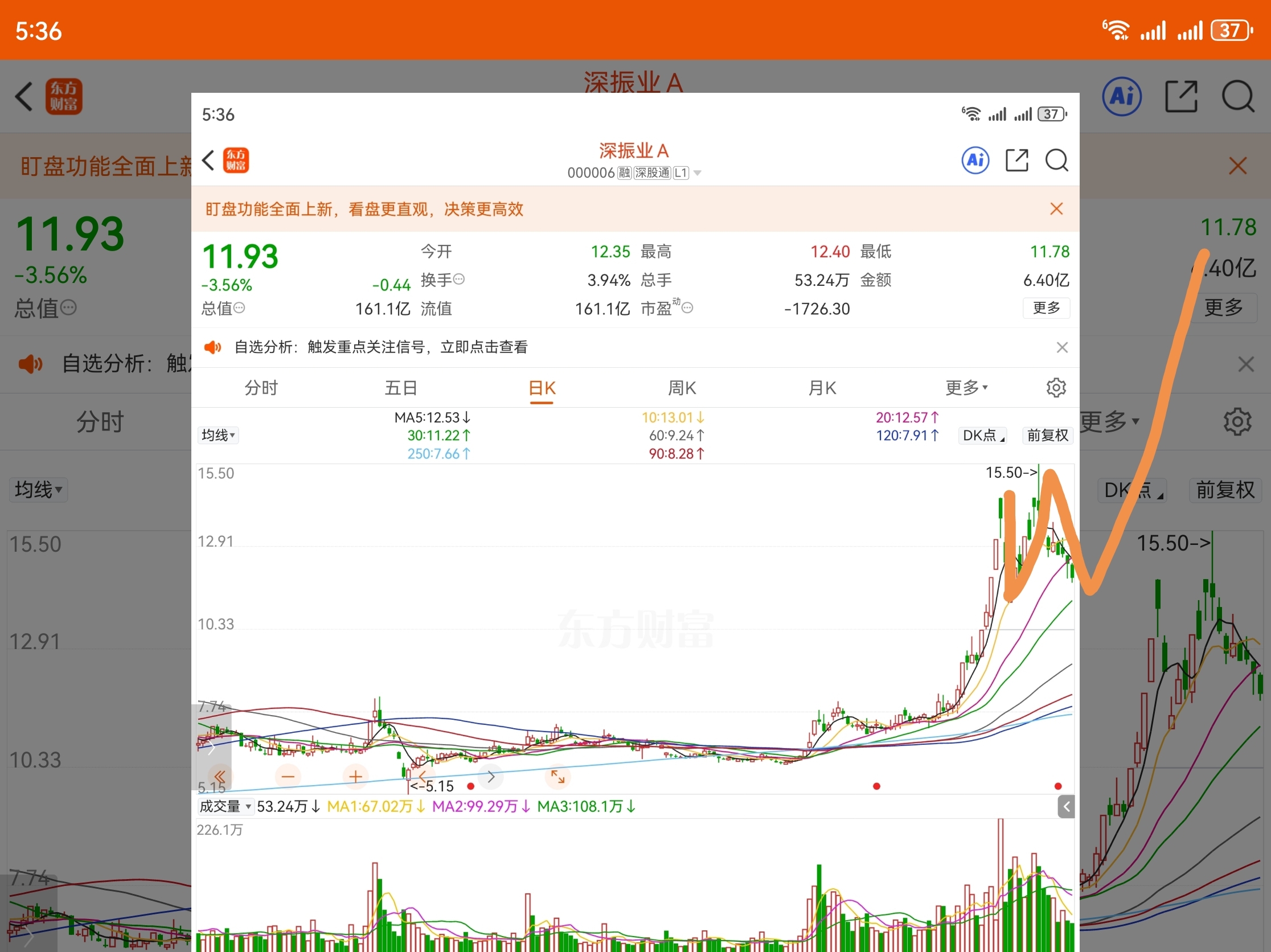
Task: Go back with the left arrow
Action: (208, 161)
